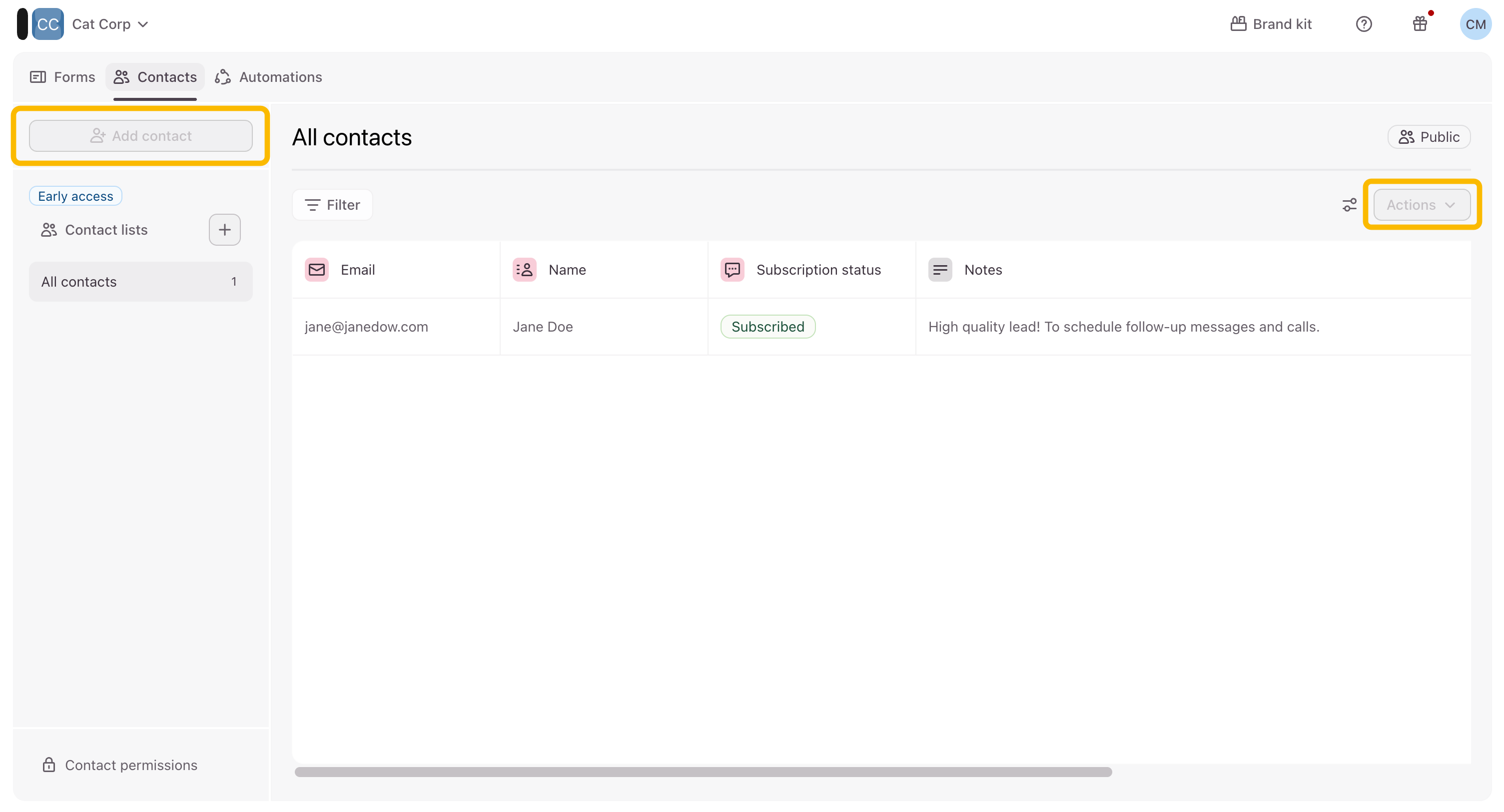The width and height of the screenshot is (1504, 812).
Task: Click the Filter button
Action: click(332, 205)
